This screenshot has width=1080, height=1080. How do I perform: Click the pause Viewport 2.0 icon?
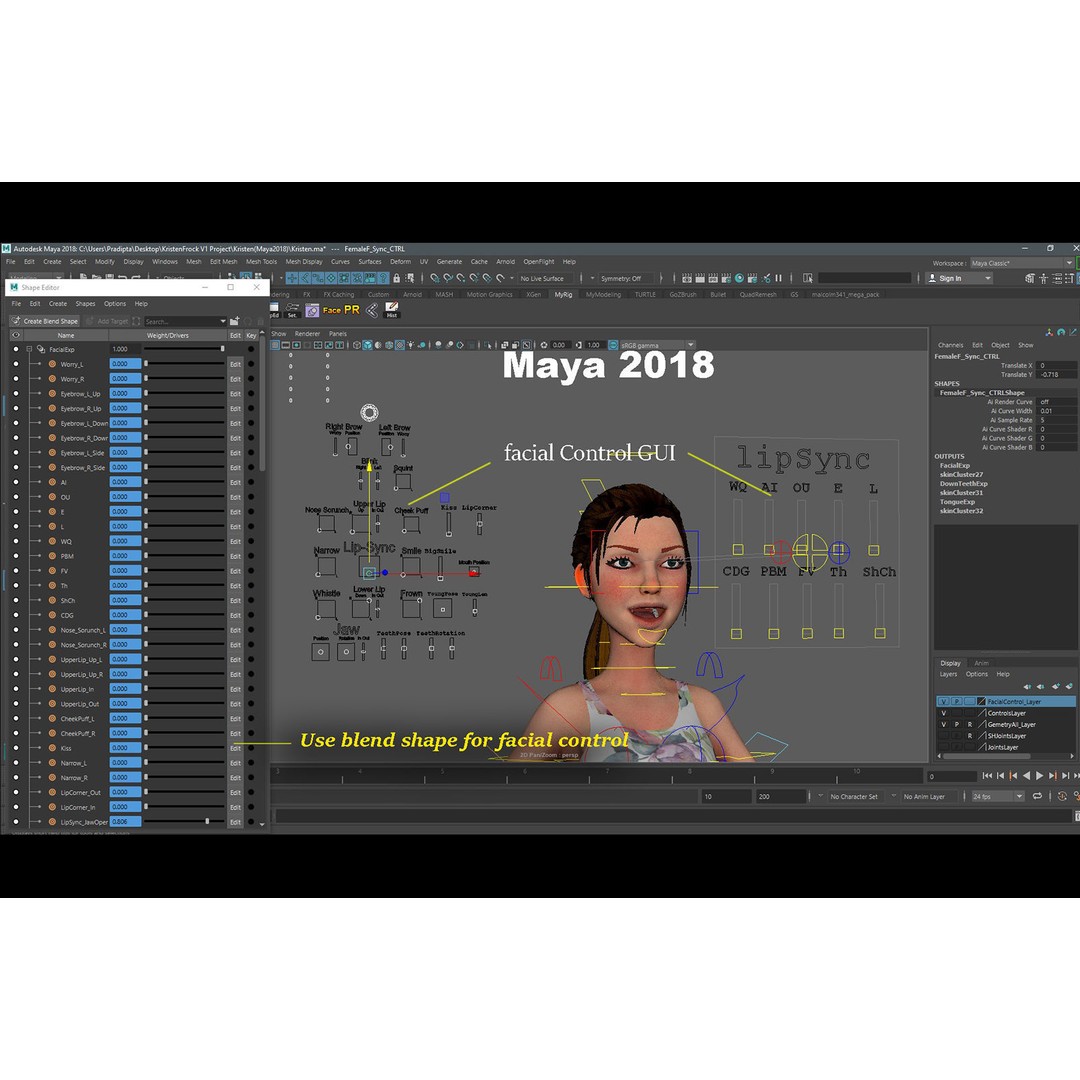pos(778,278)
